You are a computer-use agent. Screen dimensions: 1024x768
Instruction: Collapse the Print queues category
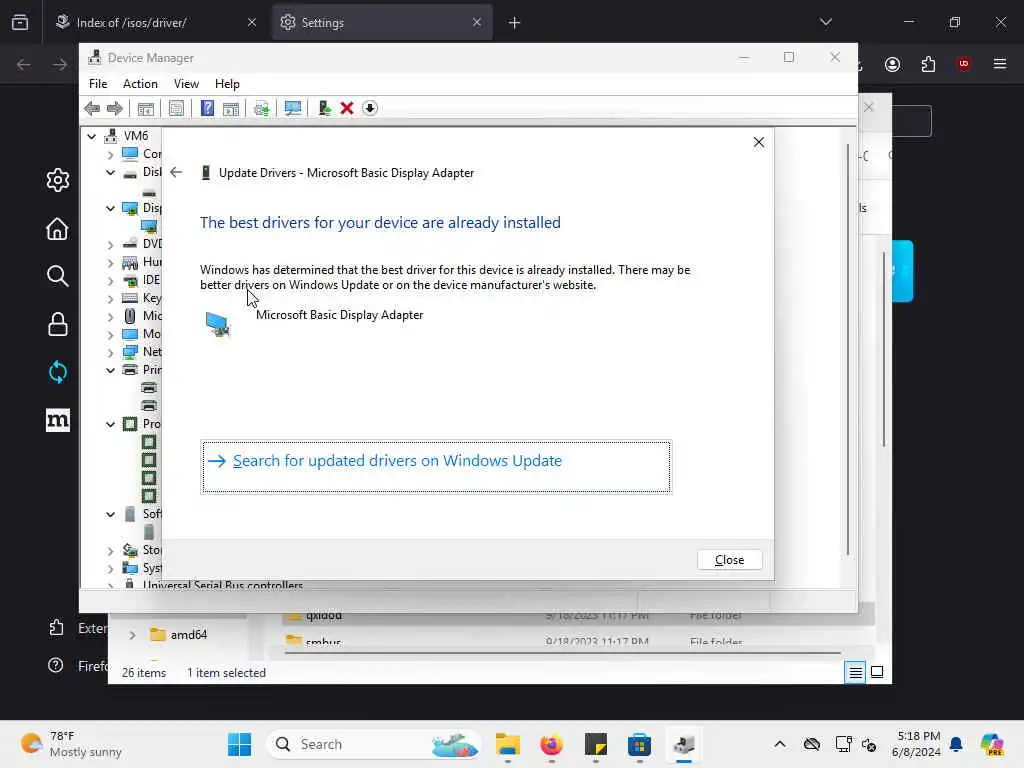110,370
